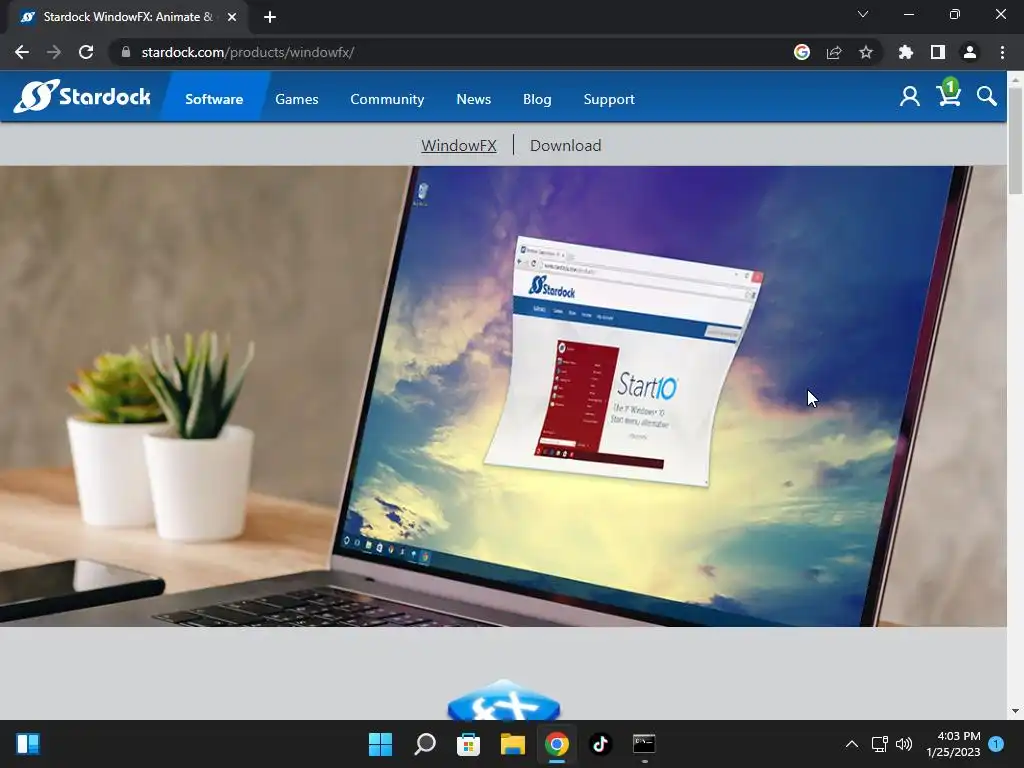Screen dimensions: 1024x768
Task: Open the Games menu
Action: click(296, 99)
